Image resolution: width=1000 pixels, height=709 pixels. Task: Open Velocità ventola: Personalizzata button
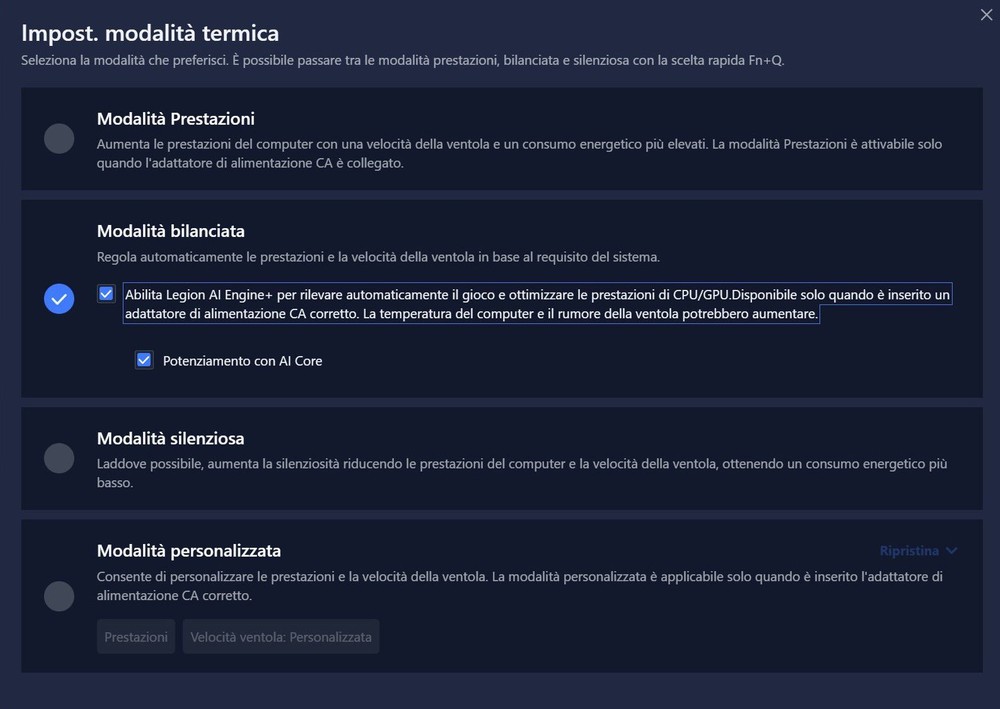pos(281,637)
